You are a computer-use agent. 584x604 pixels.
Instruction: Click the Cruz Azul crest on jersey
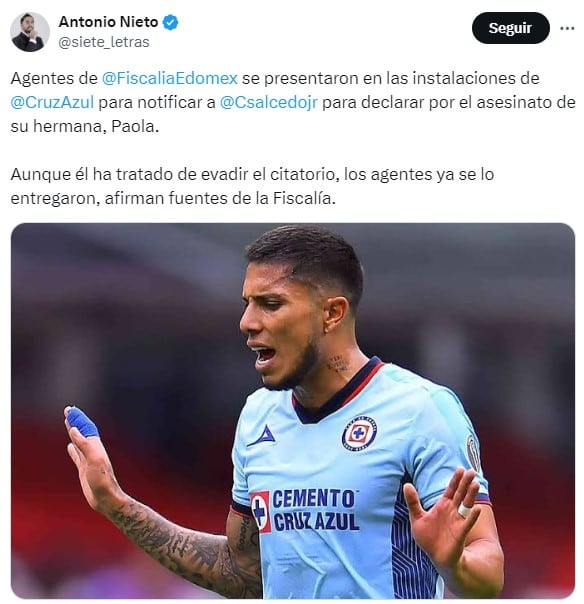coord(359,433)
